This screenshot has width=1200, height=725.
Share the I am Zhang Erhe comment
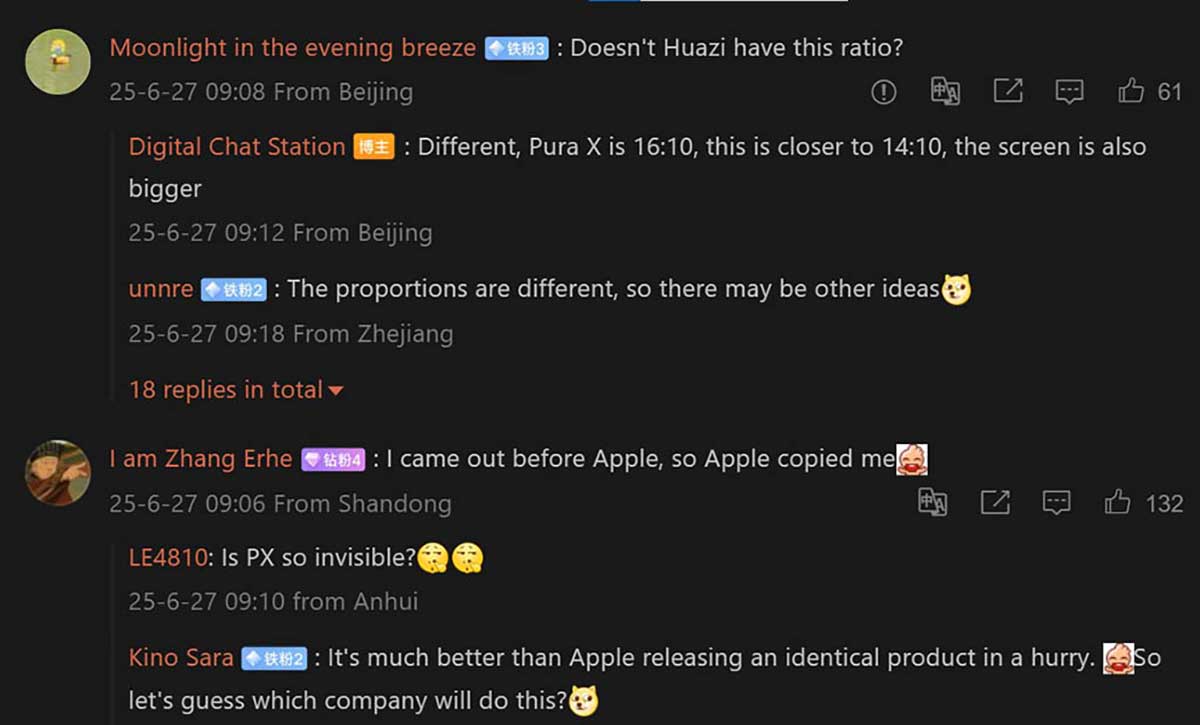coord(995,503)
